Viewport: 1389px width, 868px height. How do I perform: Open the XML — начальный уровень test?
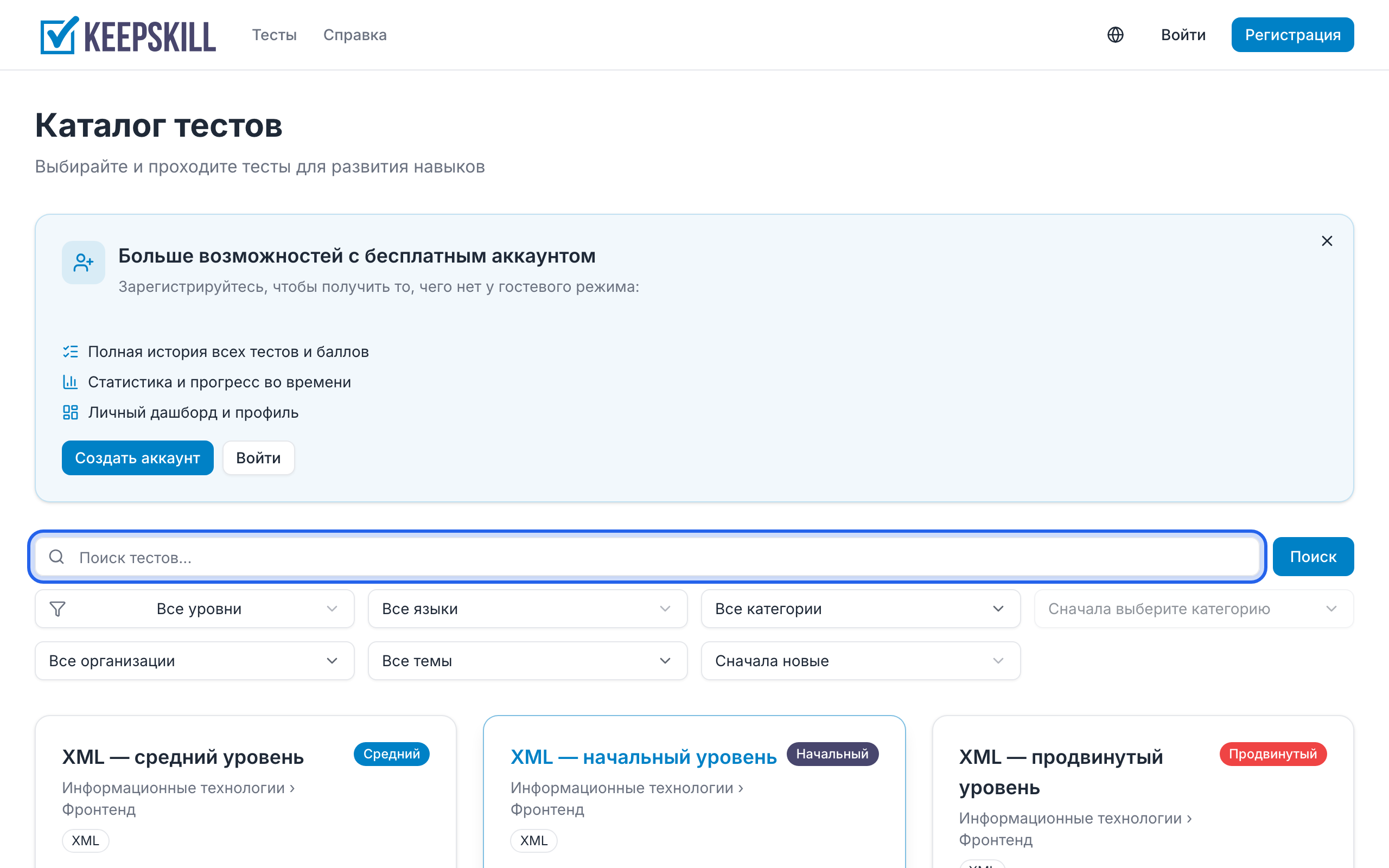(x=643, y=757)
